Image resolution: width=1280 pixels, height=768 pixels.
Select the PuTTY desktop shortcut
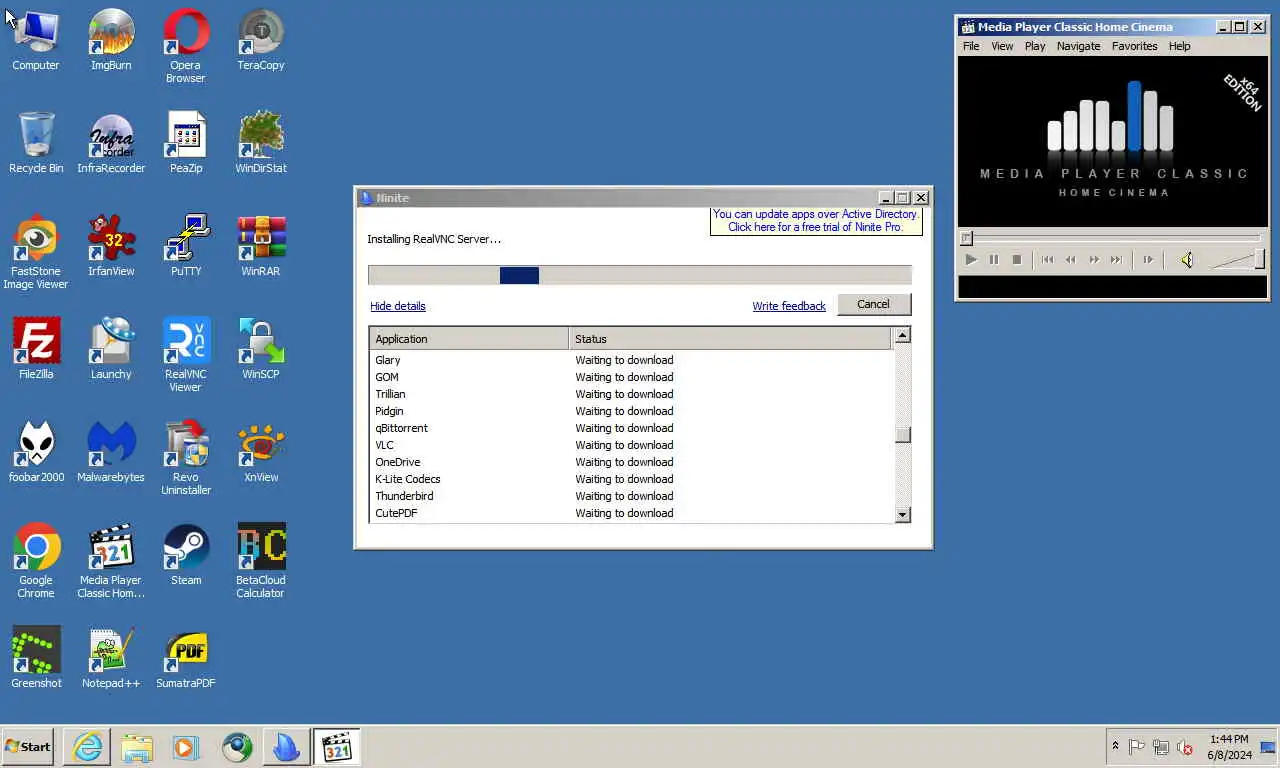(x=186, y=246)
